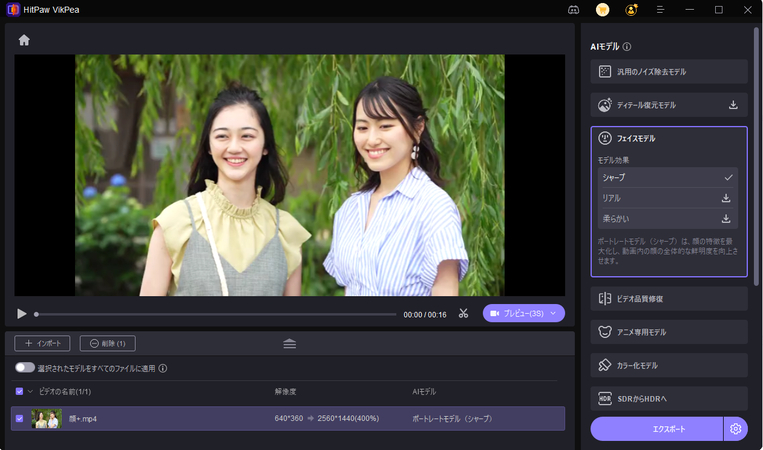Download the 柔らかい effect model
The width and height of the screenshot is (763, 450).
pyautogui.click(x=726, y=219)
